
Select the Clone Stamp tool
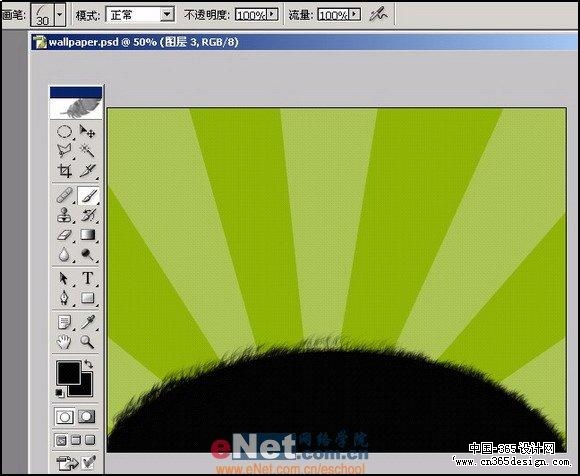[x=64, y=215]
